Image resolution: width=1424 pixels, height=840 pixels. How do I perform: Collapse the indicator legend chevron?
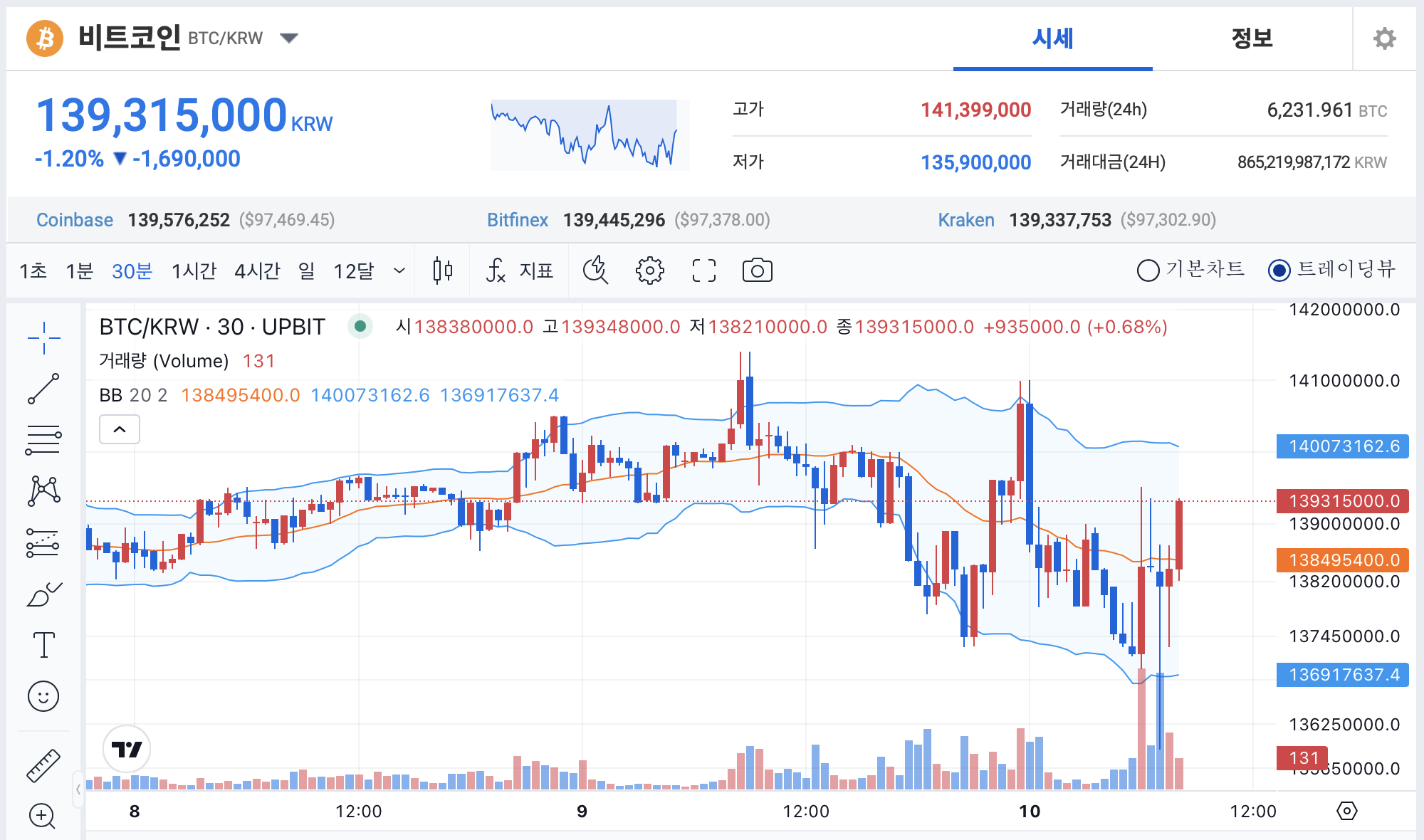coord(120,429)
